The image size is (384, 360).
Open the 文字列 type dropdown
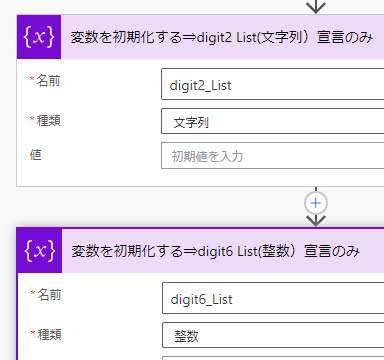(x=273, y=121)
